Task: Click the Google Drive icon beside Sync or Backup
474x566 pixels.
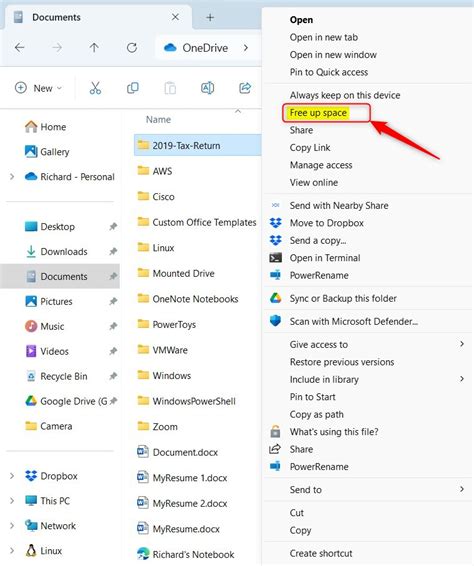Action: pyautogui.click(x=275, y=298)
